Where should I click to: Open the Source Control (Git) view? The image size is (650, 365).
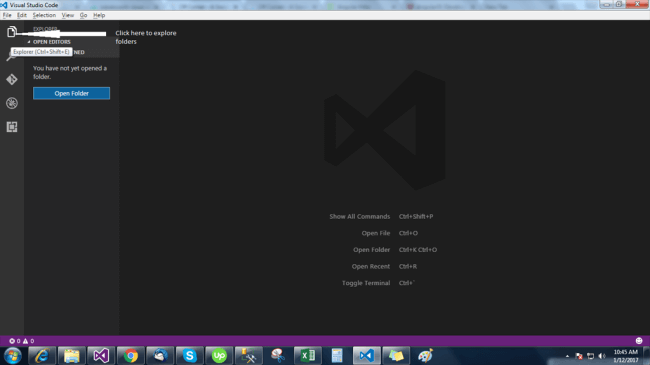(12, 79)
